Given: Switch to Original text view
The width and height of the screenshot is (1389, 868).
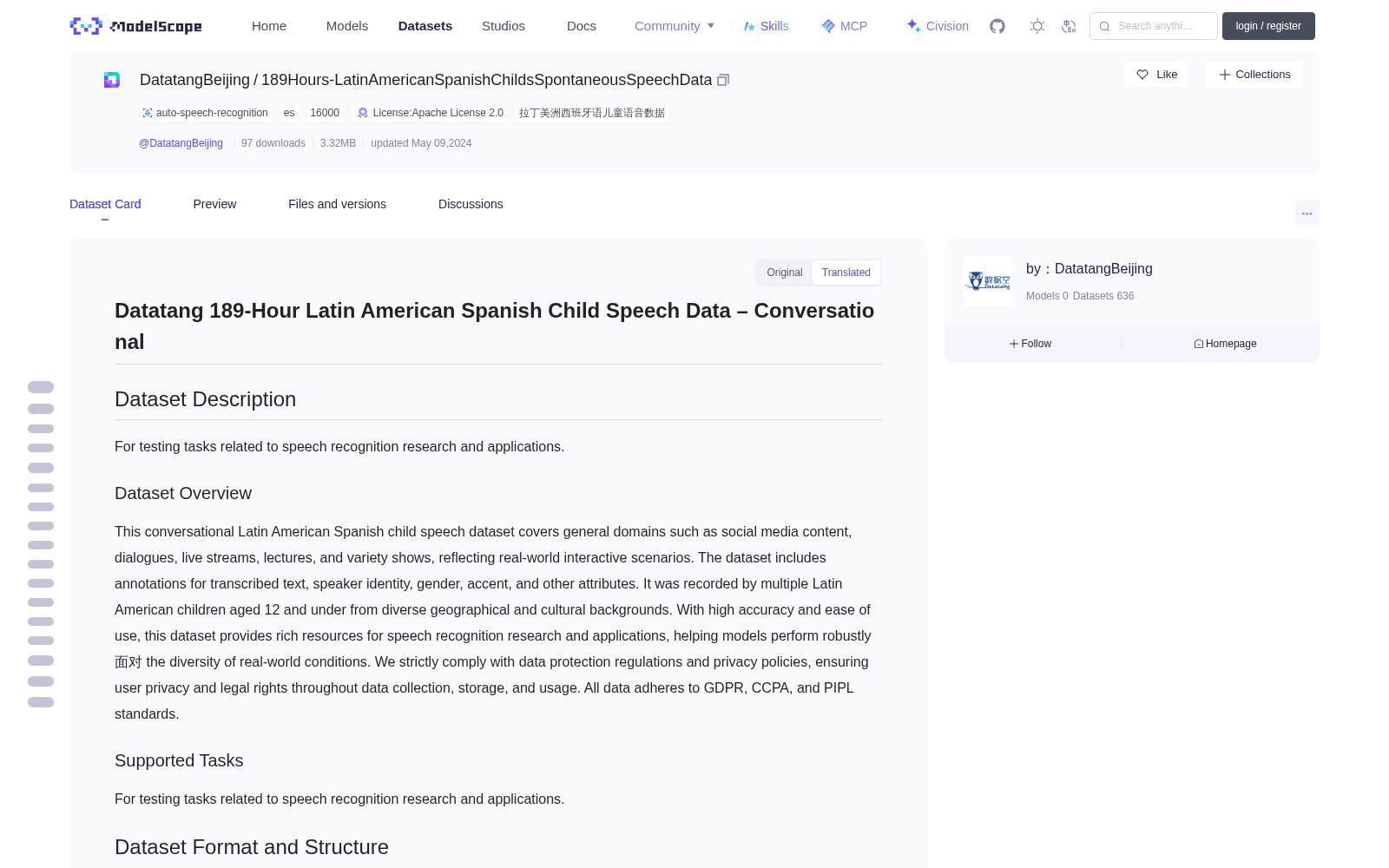Looking at the screenshot, I should click(x=785, y=273).
